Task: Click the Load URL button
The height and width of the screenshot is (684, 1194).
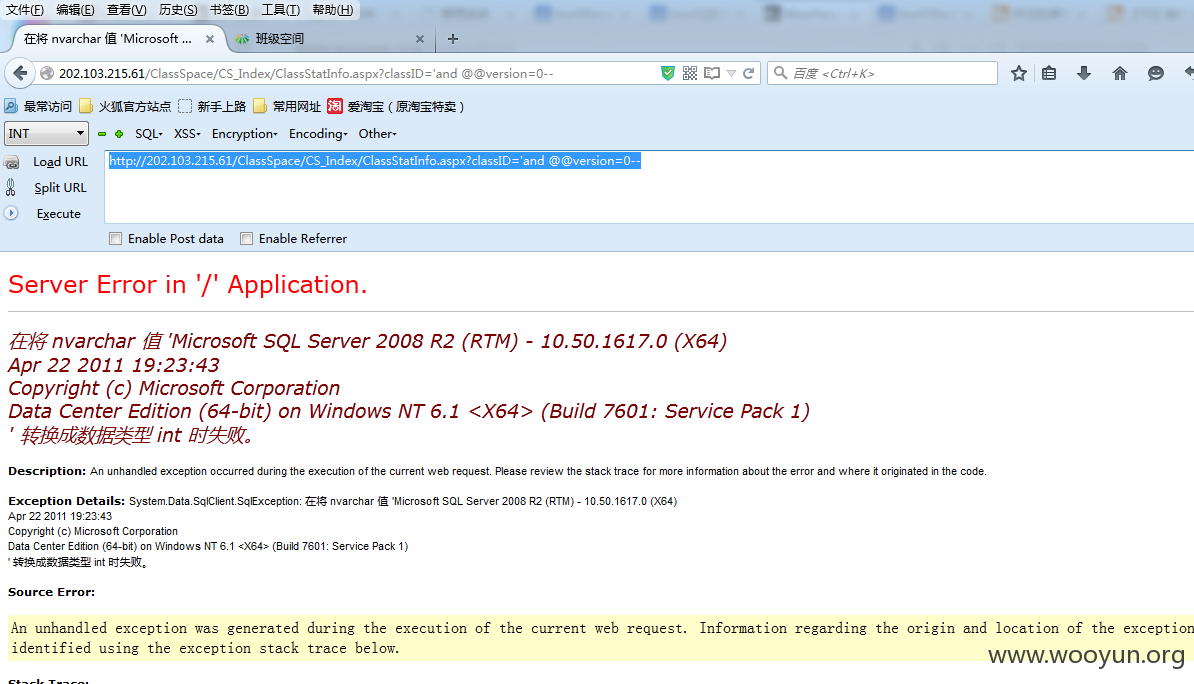Action: pyautogui.click(x=60, y=162)
